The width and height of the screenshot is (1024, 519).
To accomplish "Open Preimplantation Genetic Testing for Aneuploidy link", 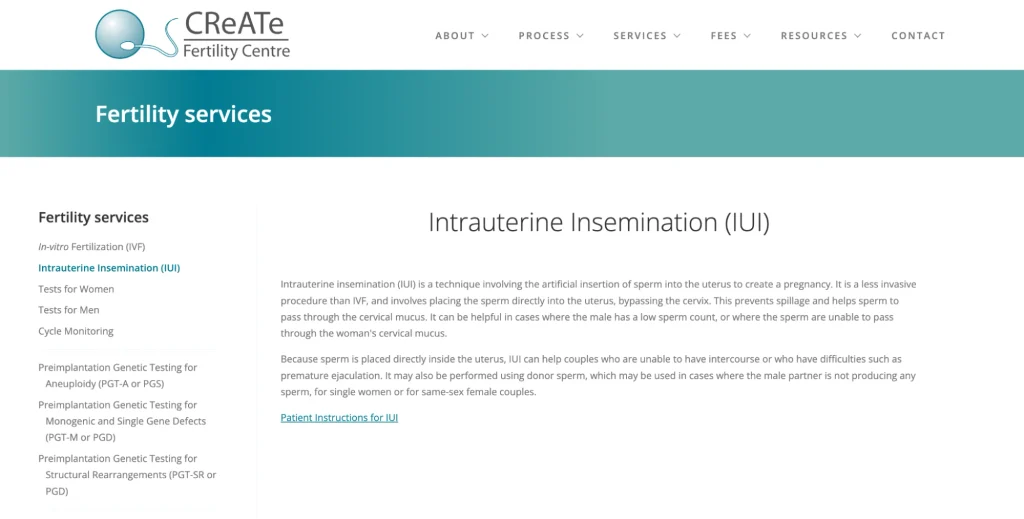I will pos(118,375).
